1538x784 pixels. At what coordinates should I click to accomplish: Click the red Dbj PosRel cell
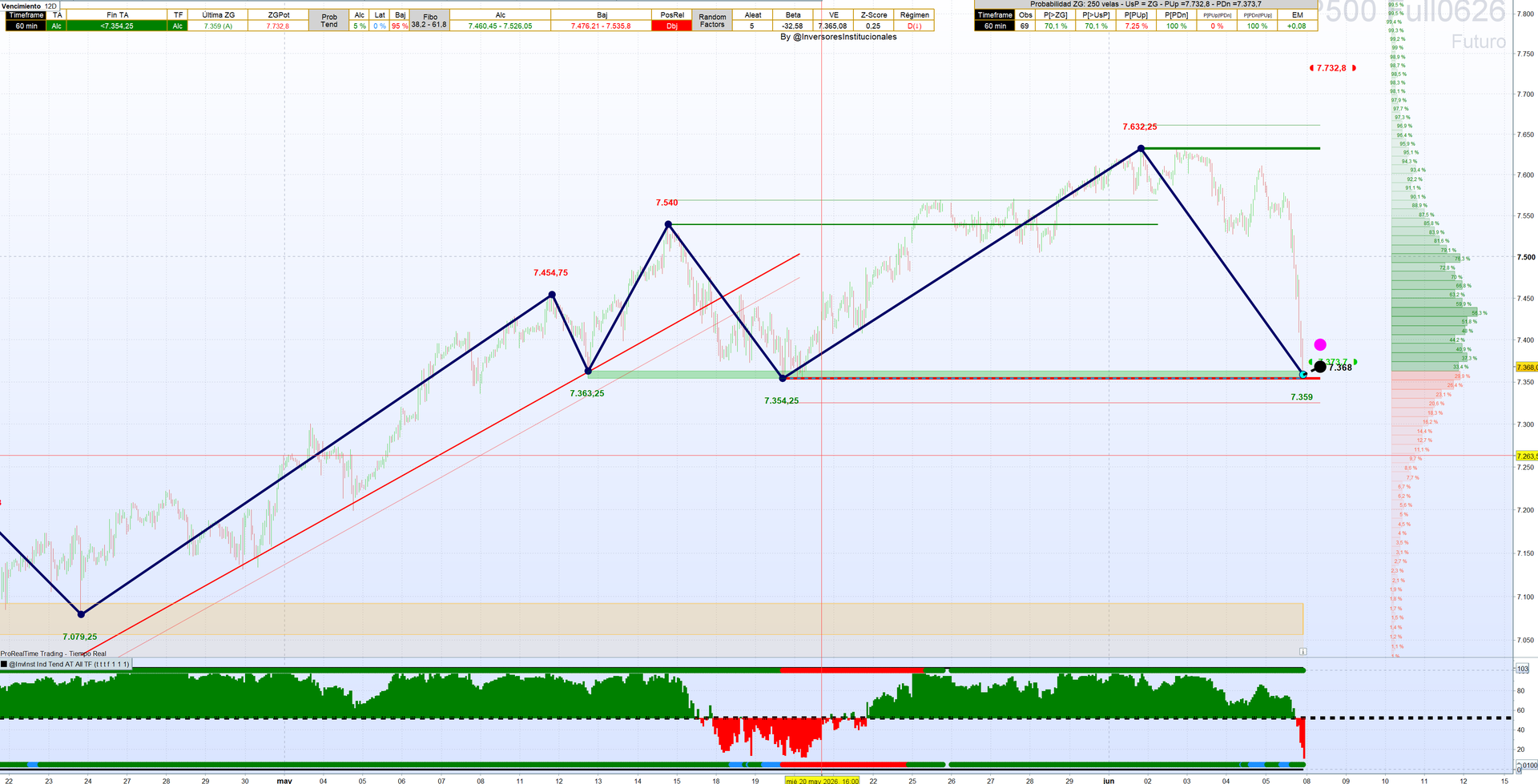[x=672, y=26]
